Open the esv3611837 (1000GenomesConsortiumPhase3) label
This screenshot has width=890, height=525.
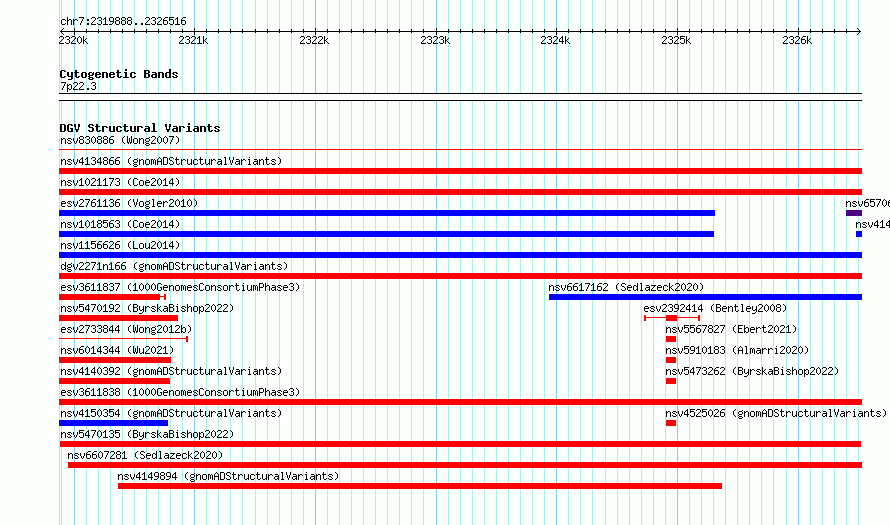180,287
